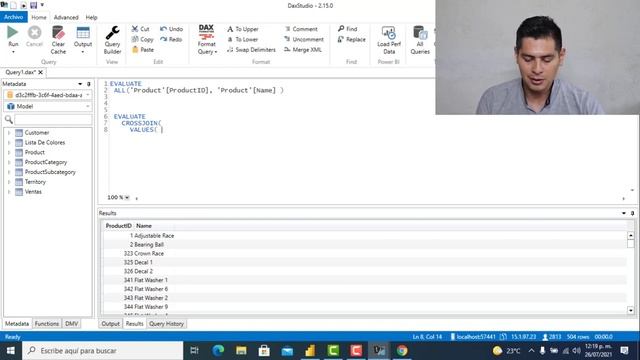The height and width of the screenshot is (360, 640).
Task: Copy the selected query text
Action: [142, 39]
